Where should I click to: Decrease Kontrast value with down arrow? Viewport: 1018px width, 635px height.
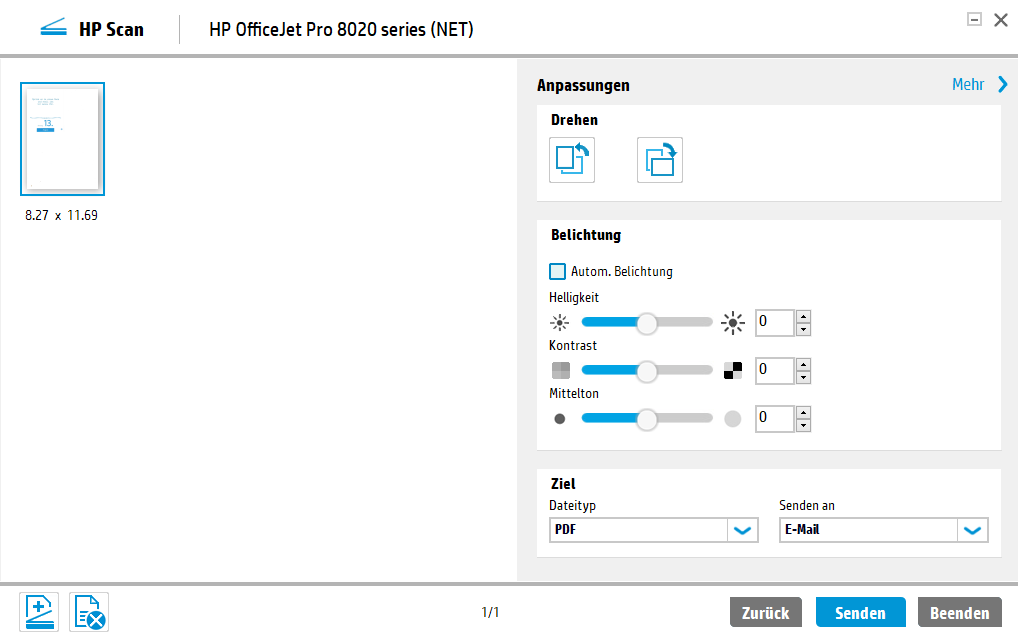(x=803, y=377)
